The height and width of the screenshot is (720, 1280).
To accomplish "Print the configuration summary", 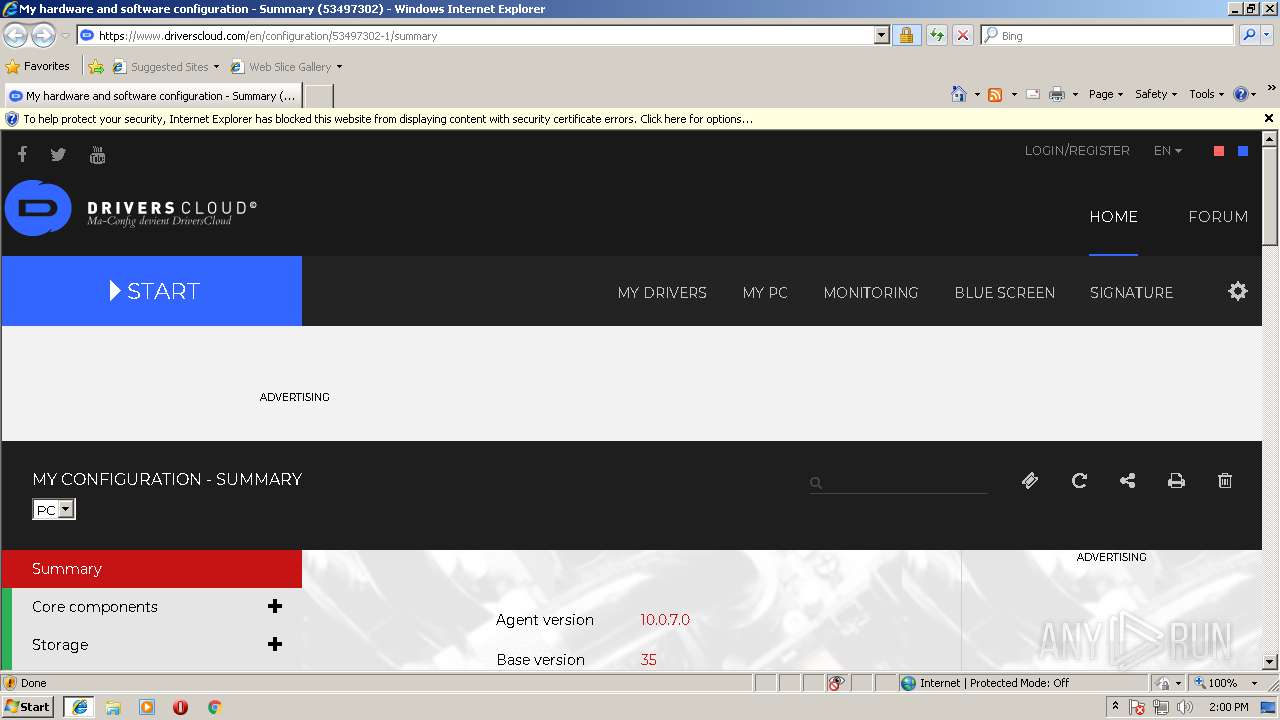I will click(x=1176, y=481).
